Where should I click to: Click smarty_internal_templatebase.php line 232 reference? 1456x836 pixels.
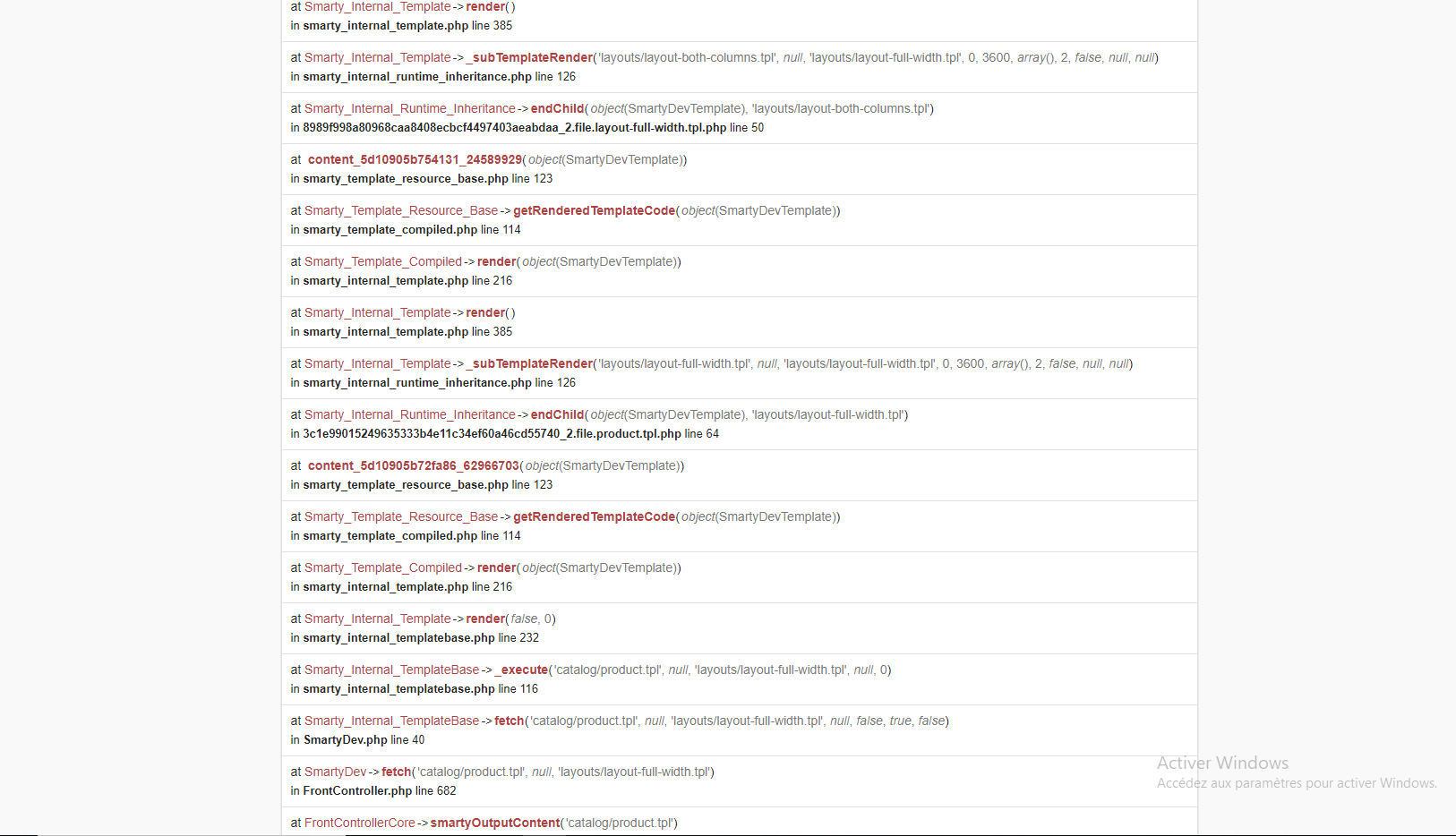pos(415,638)
